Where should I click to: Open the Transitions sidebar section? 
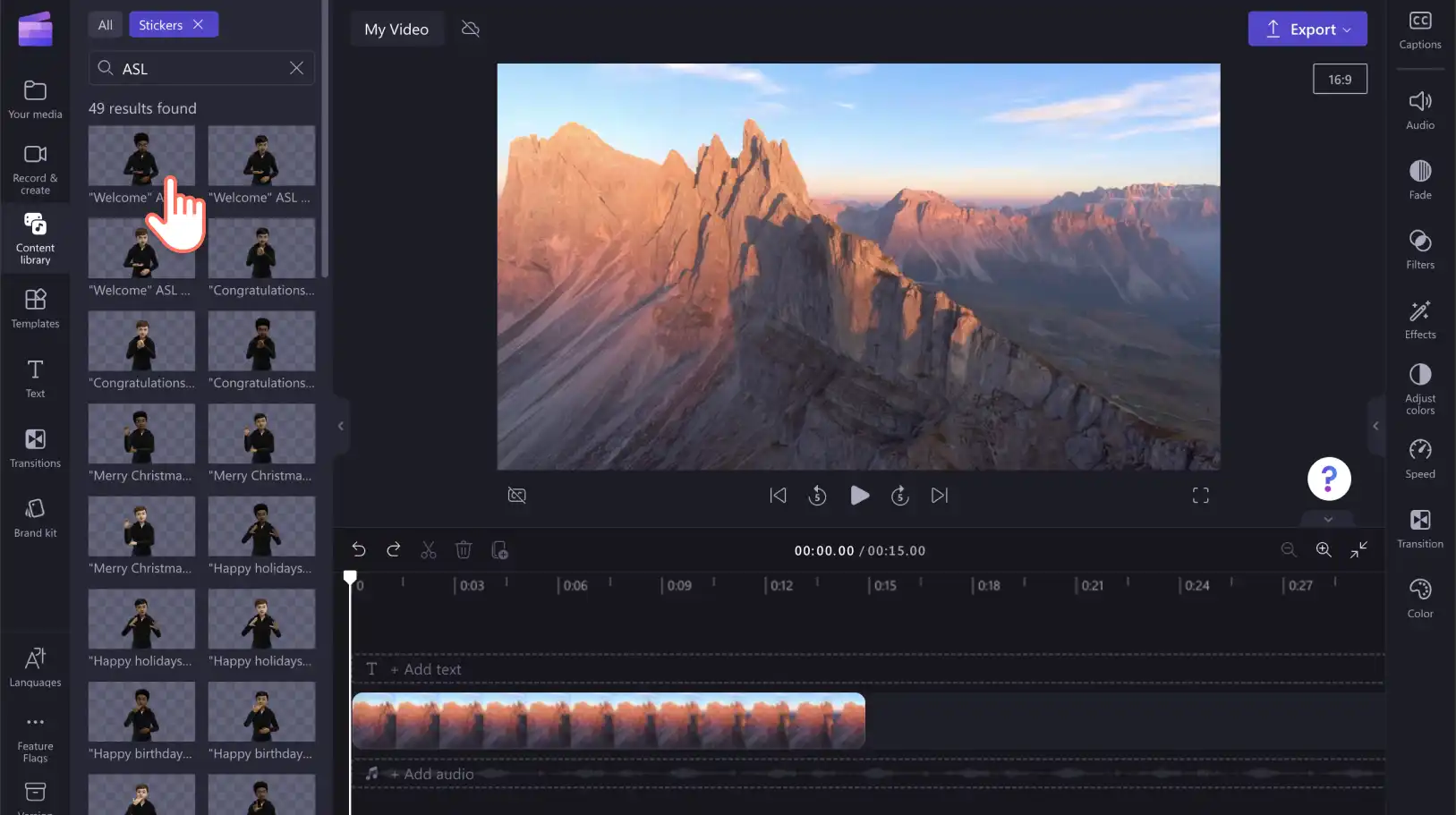pos(35,448)
